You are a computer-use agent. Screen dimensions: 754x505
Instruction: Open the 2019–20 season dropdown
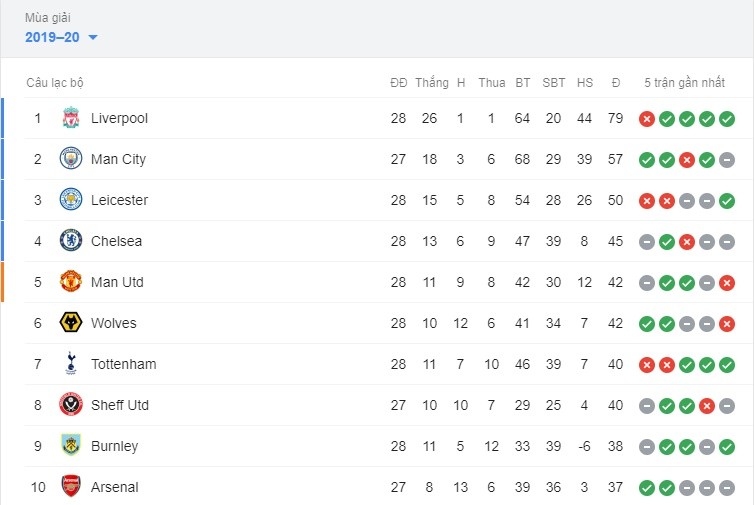coord(62,38)
